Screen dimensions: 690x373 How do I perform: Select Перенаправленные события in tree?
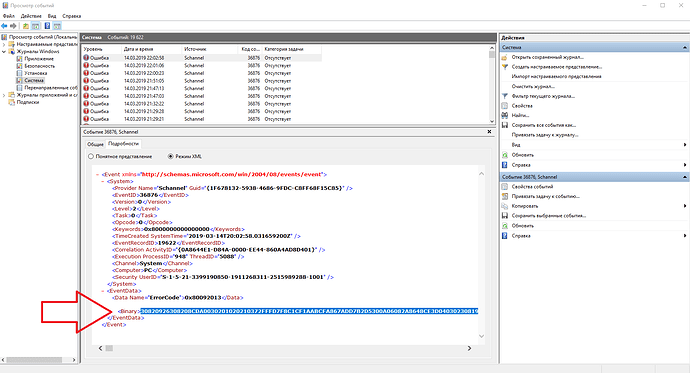(x=51, y=88)
